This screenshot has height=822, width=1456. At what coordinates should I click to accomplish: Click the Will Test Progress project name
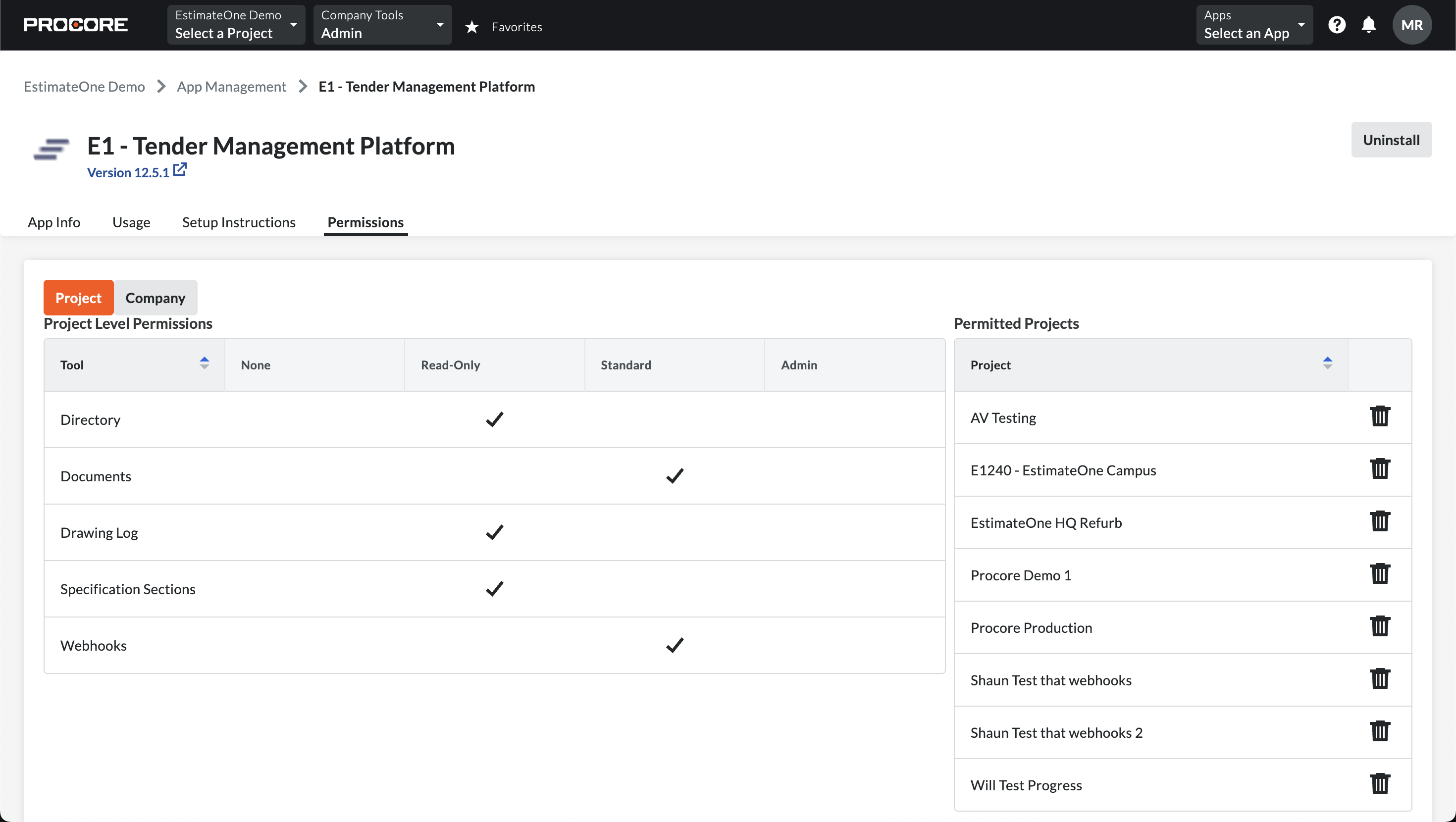(x=1026, y=785)
